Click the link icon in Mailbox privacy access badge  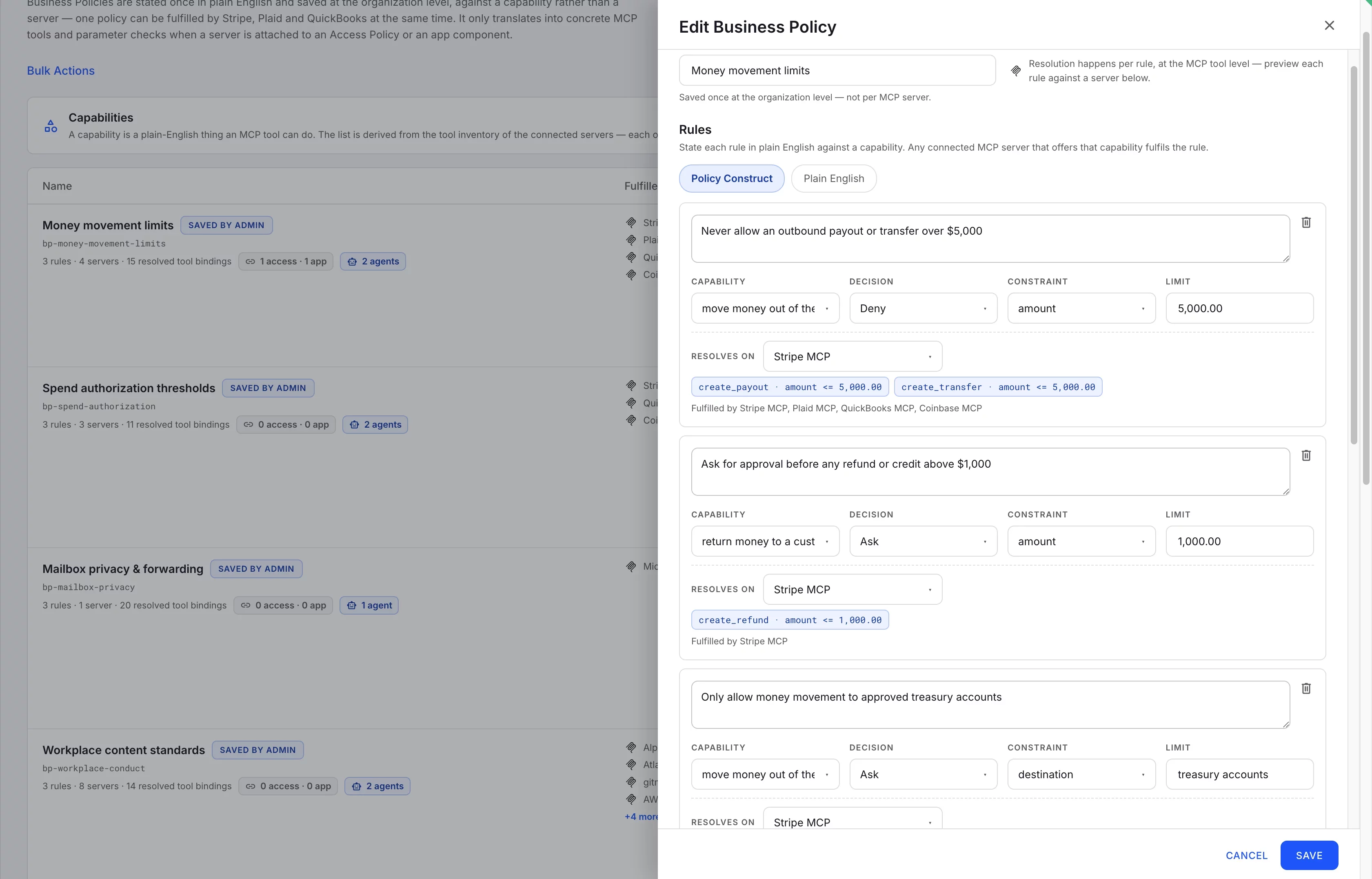[x=245, y=606]
